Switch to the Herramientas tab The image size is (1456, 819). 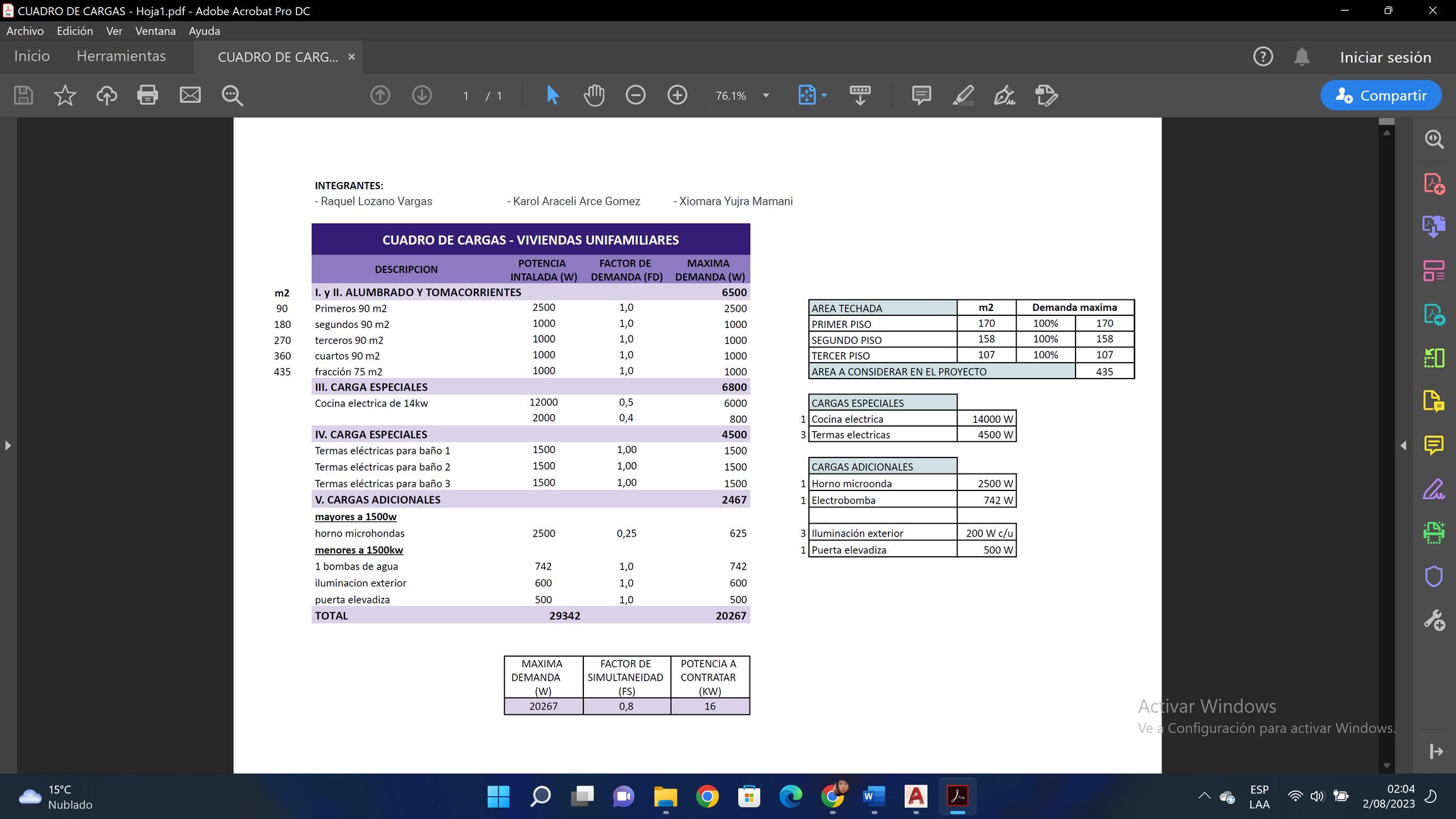pos(121,56)
